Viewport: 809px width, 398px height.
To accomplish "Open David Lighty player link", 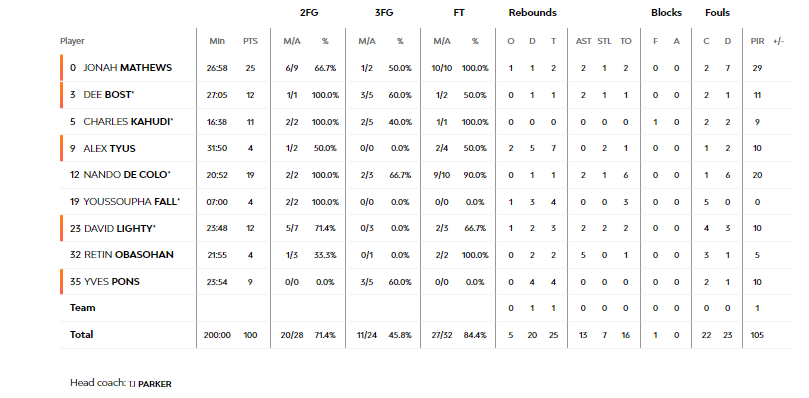I will 120,228.
